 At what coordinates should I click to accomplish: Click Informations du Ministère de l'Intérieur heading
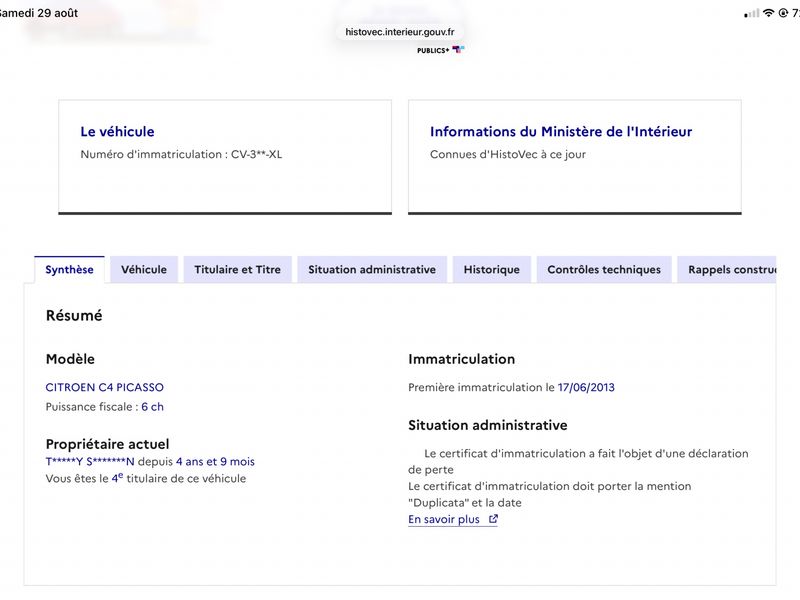(x=561, y=132)
